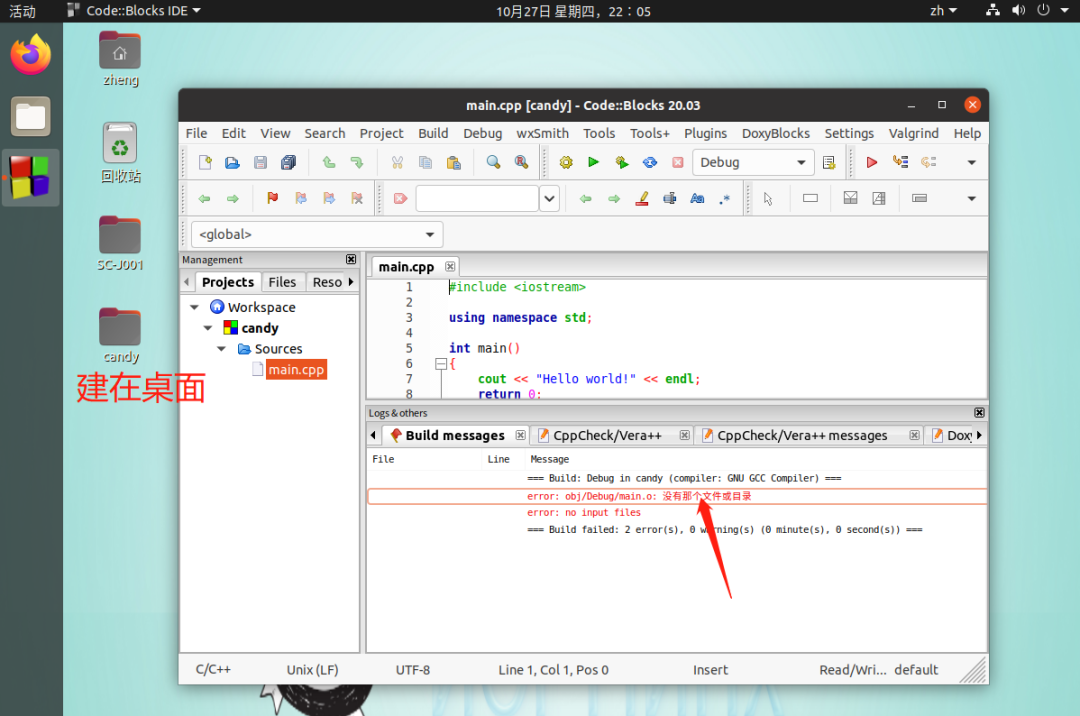
Task: Close the Logs & others panel
Action: pyautogui.click(x=979, y=412)
